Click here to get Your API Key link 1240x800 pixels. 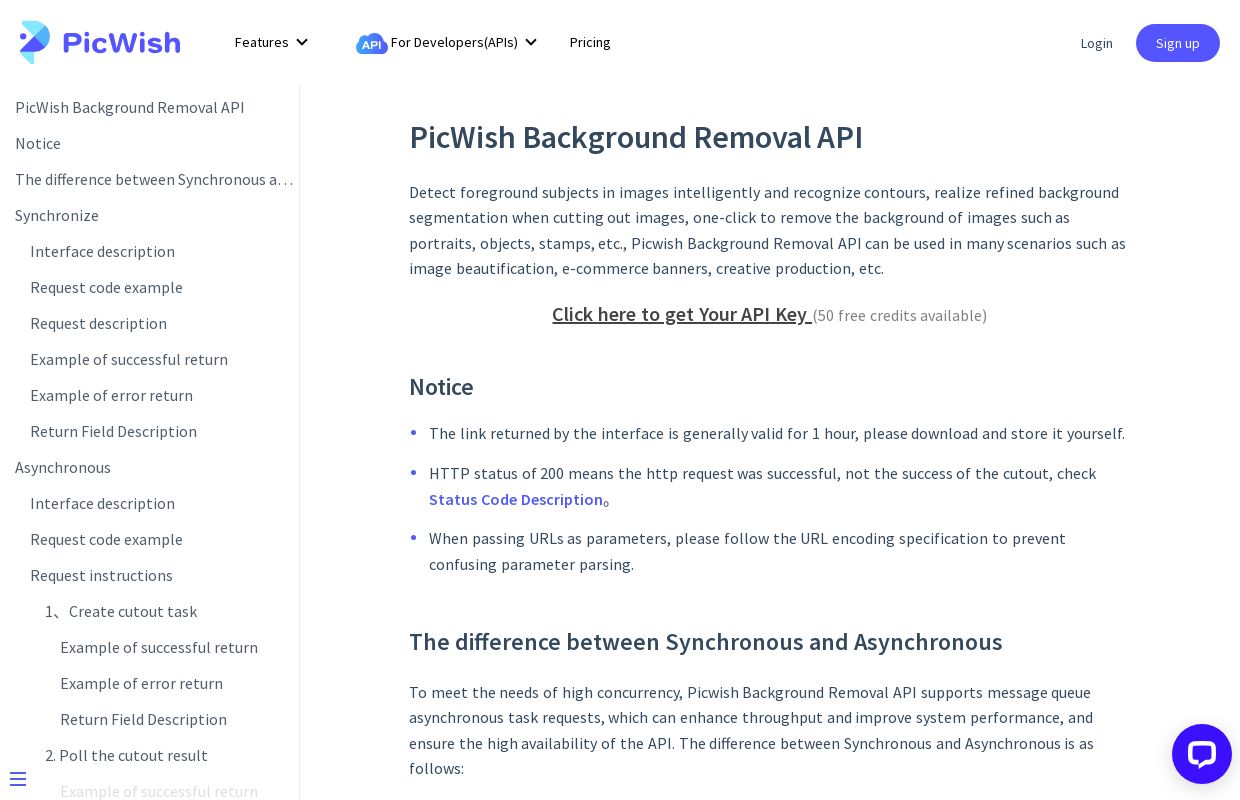[682, 314]
